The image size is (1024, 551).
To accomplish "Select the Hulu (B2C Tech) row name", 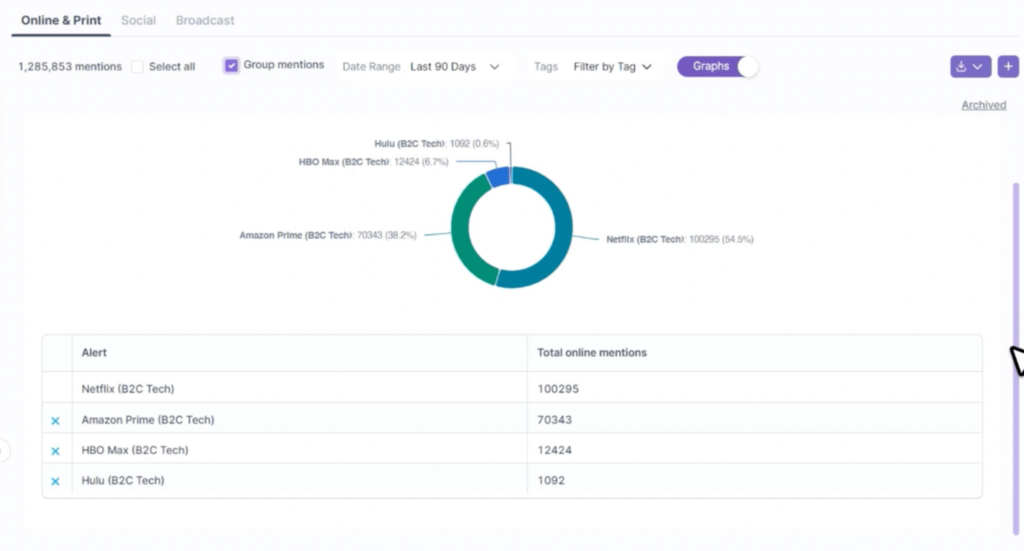I will pyautogui.click(x=123, y=480).
